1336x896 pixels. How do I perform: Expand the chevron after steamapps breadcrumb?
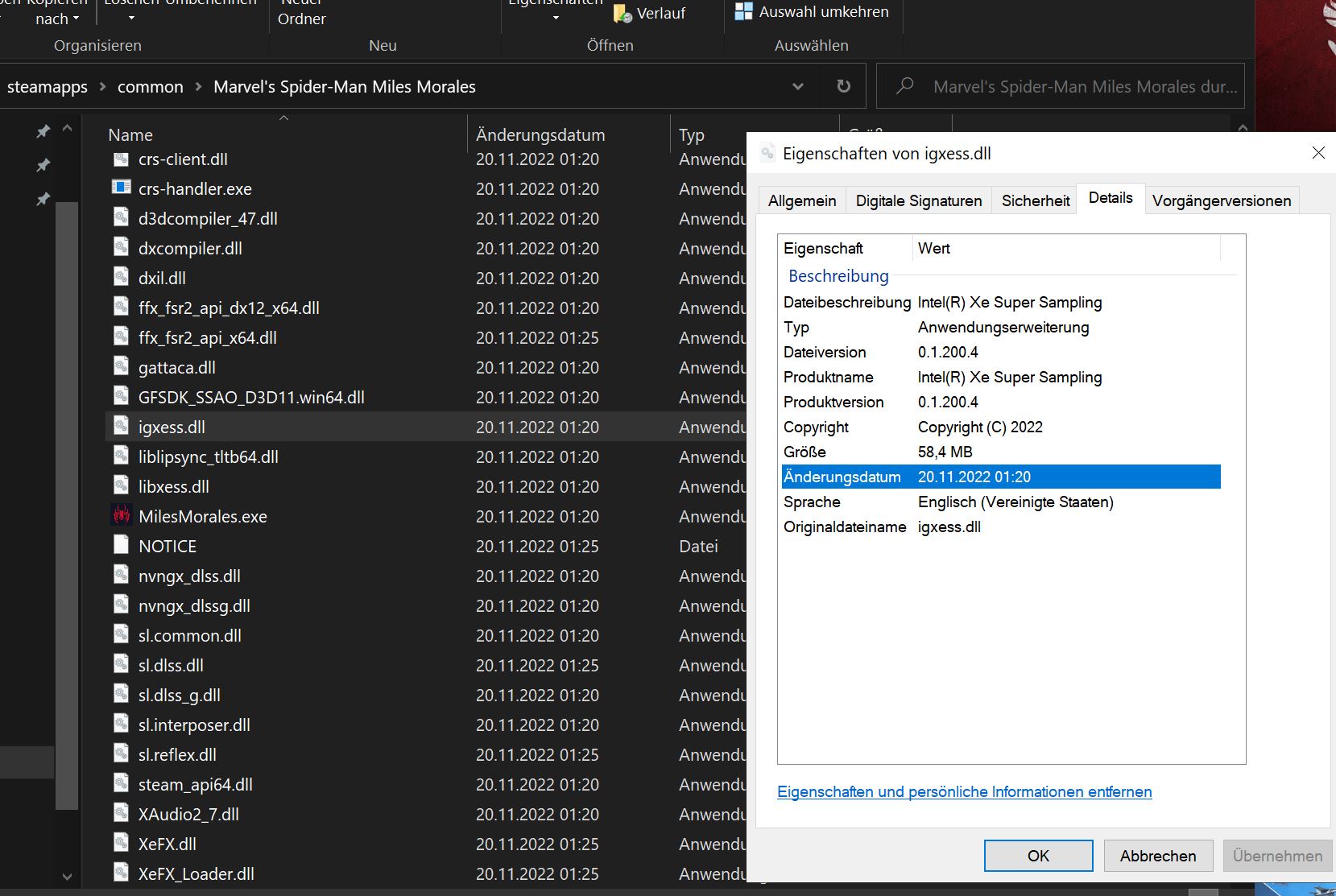tap(102, 86)
